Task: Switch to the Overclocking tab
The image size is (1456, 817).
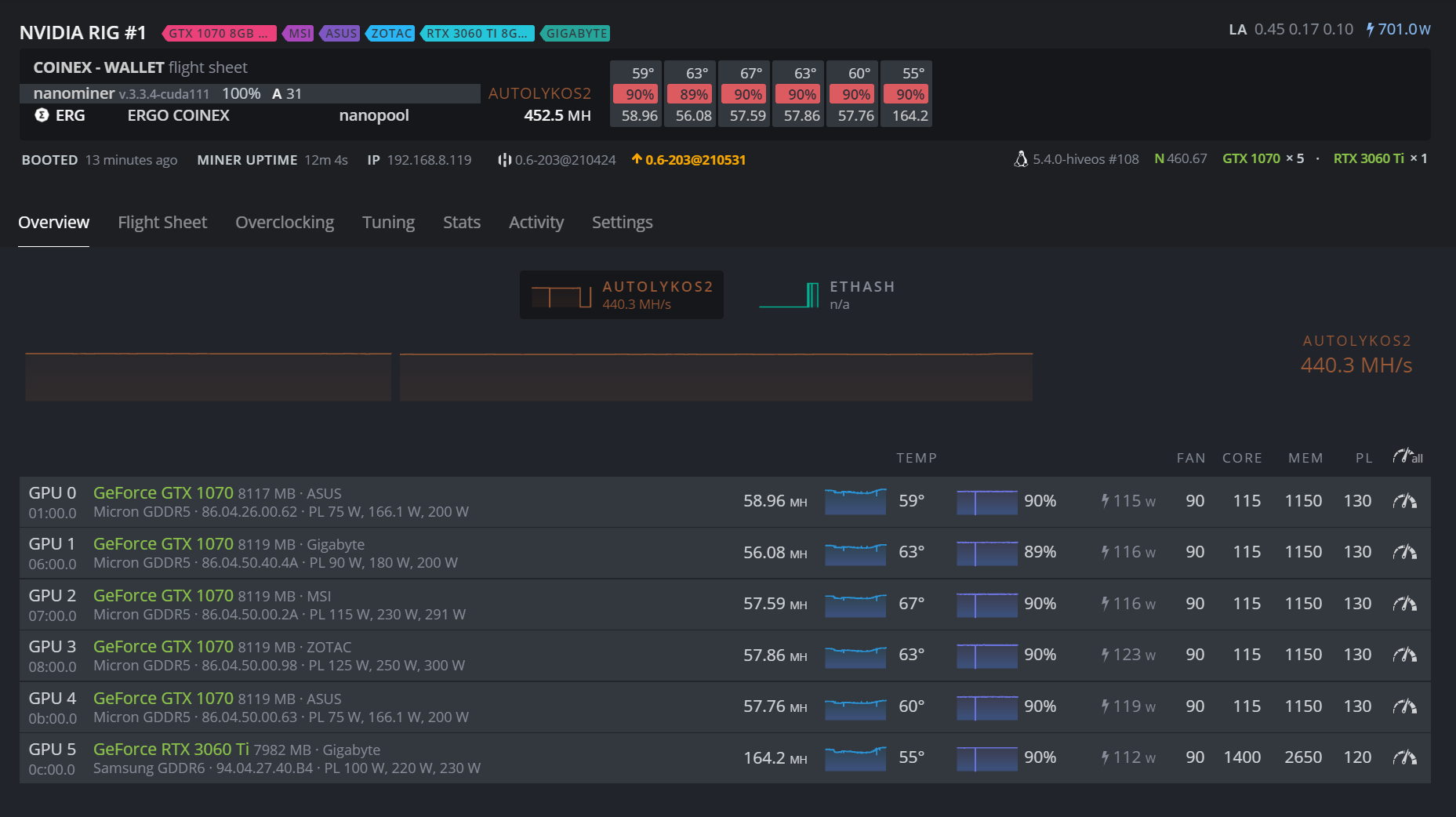Action: (285, 223)
